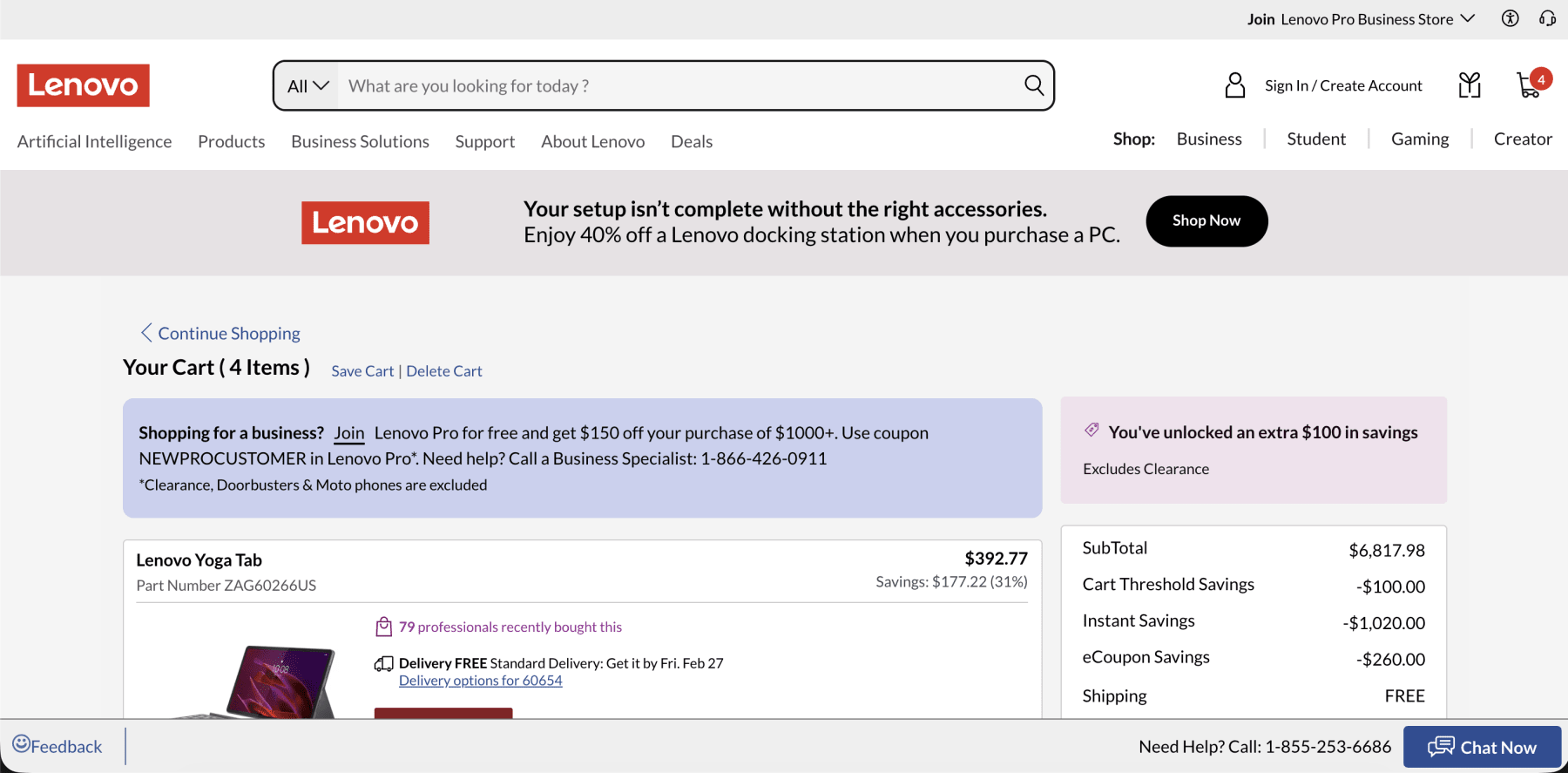Click the 'Savings: $177.22 (31%)' text
The height and width of the screenshot is (773, 1568).
[951, 582]
